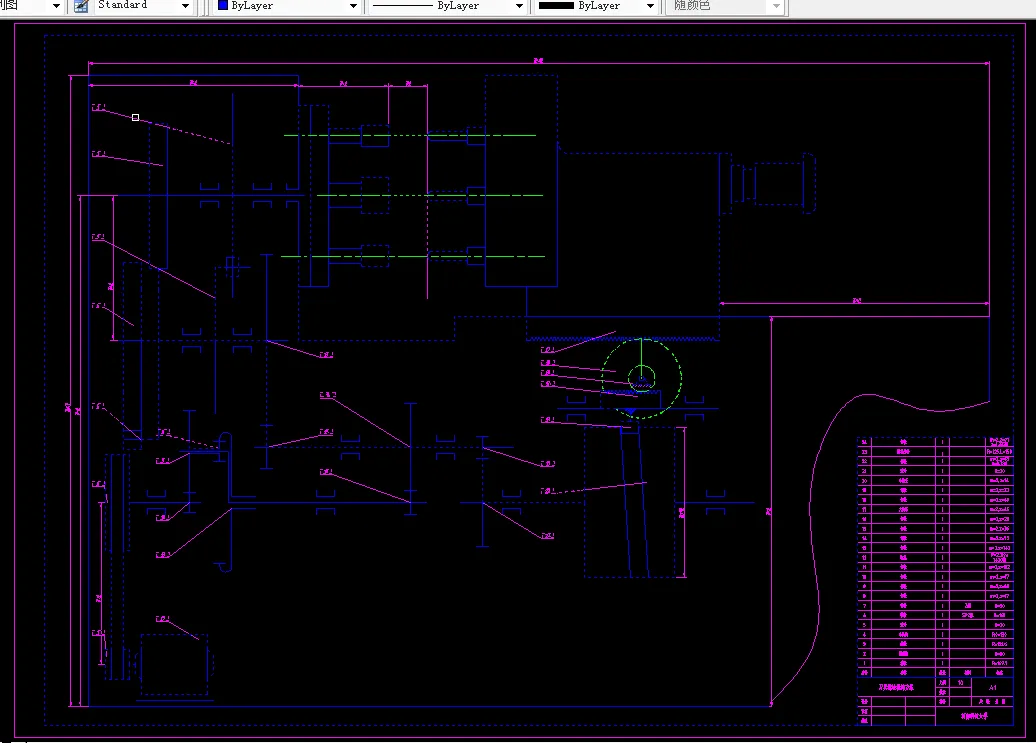Select the white grip square on leader line
The image size is (1036, 743).
coord(135,118)
